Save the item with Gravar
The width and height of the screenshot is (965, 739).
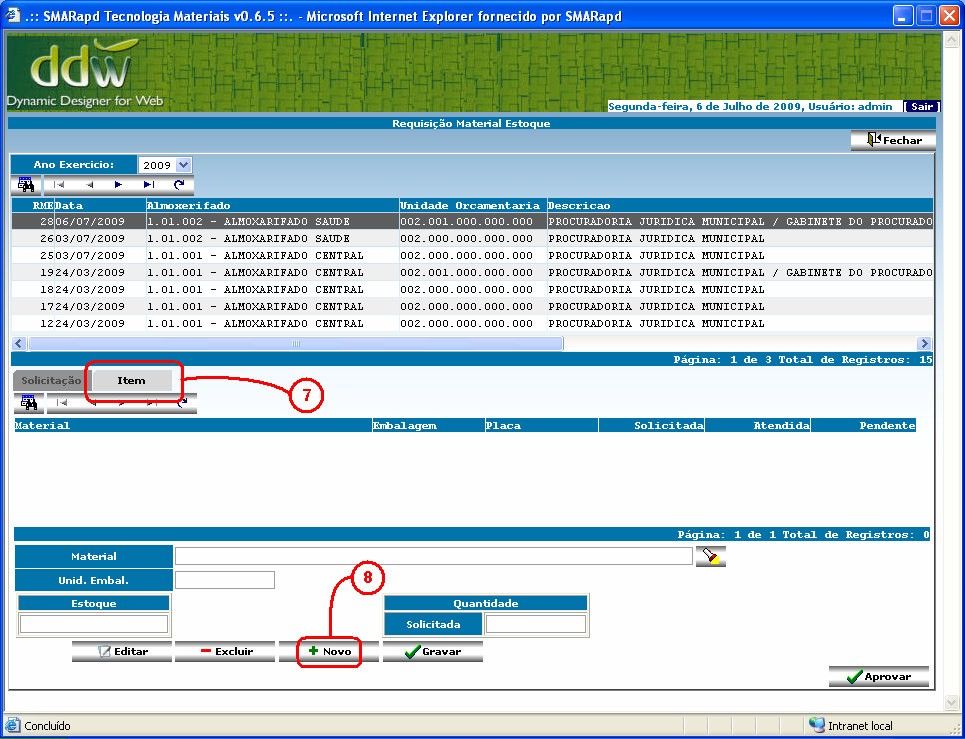(433, 652)
